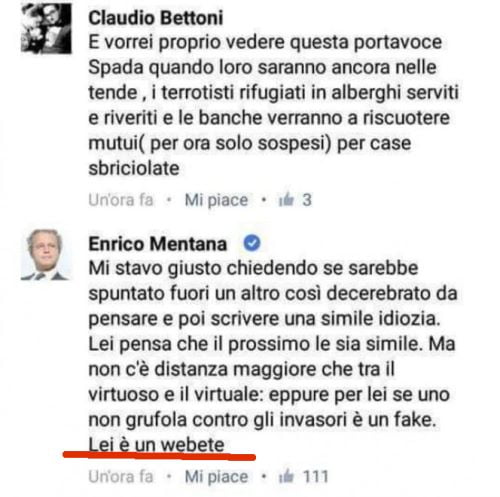The height and width of the screenshot is (497, 500).
Task: Open Claudio Bettoni's profile picture
Action: point(46,28)
